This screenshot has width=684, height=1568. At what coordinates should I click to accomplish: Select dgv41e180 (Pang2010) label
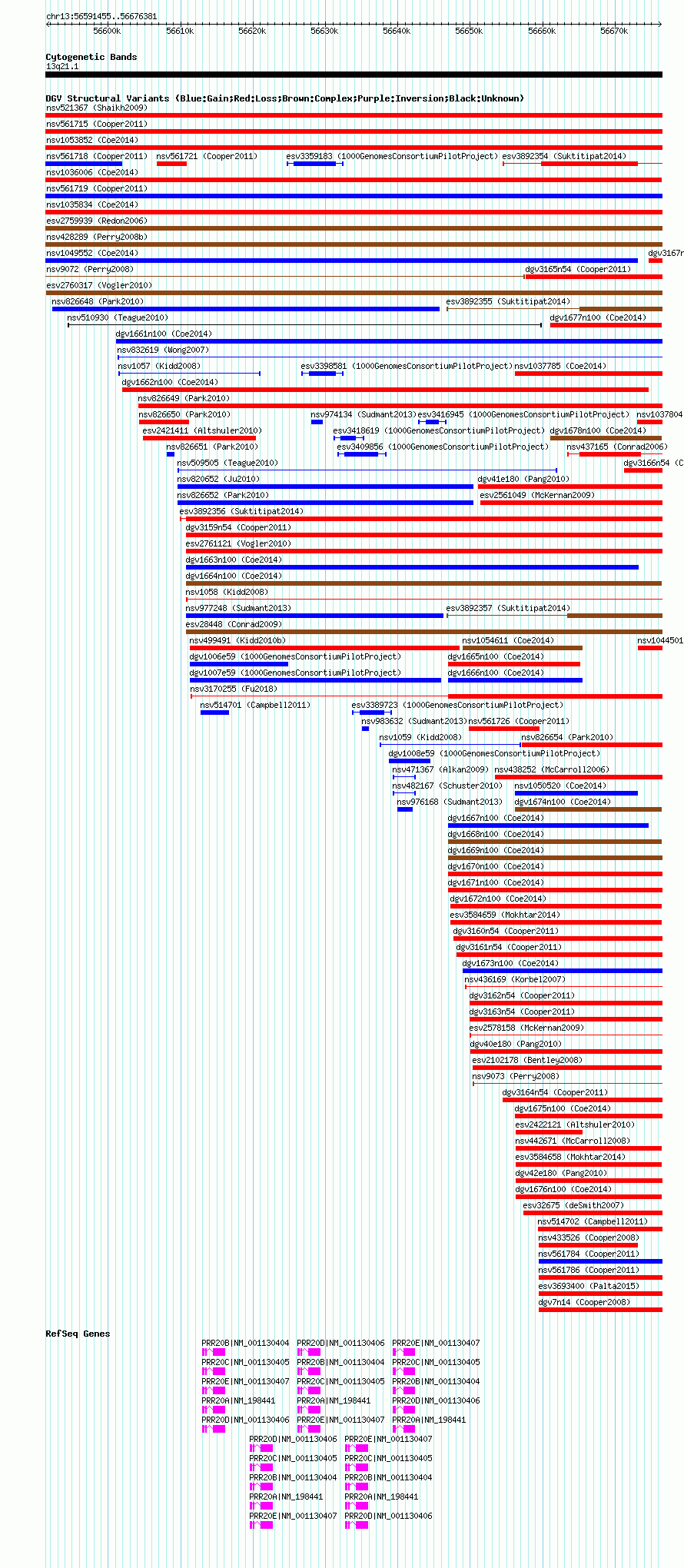tap(524, 479)
